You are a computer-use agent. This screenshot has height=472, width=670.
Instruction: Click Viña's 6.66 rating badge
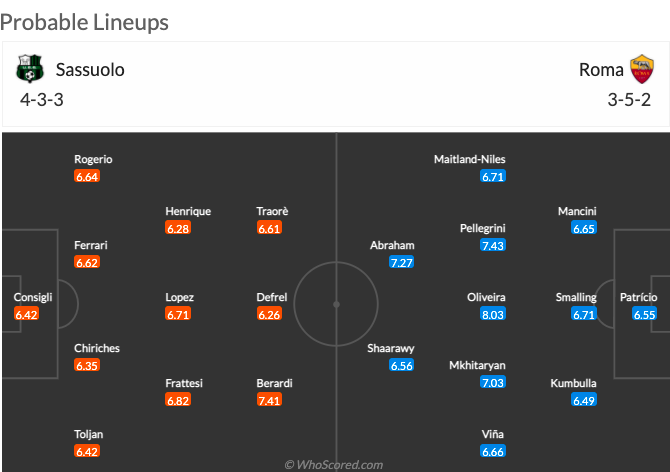point(493,451)
